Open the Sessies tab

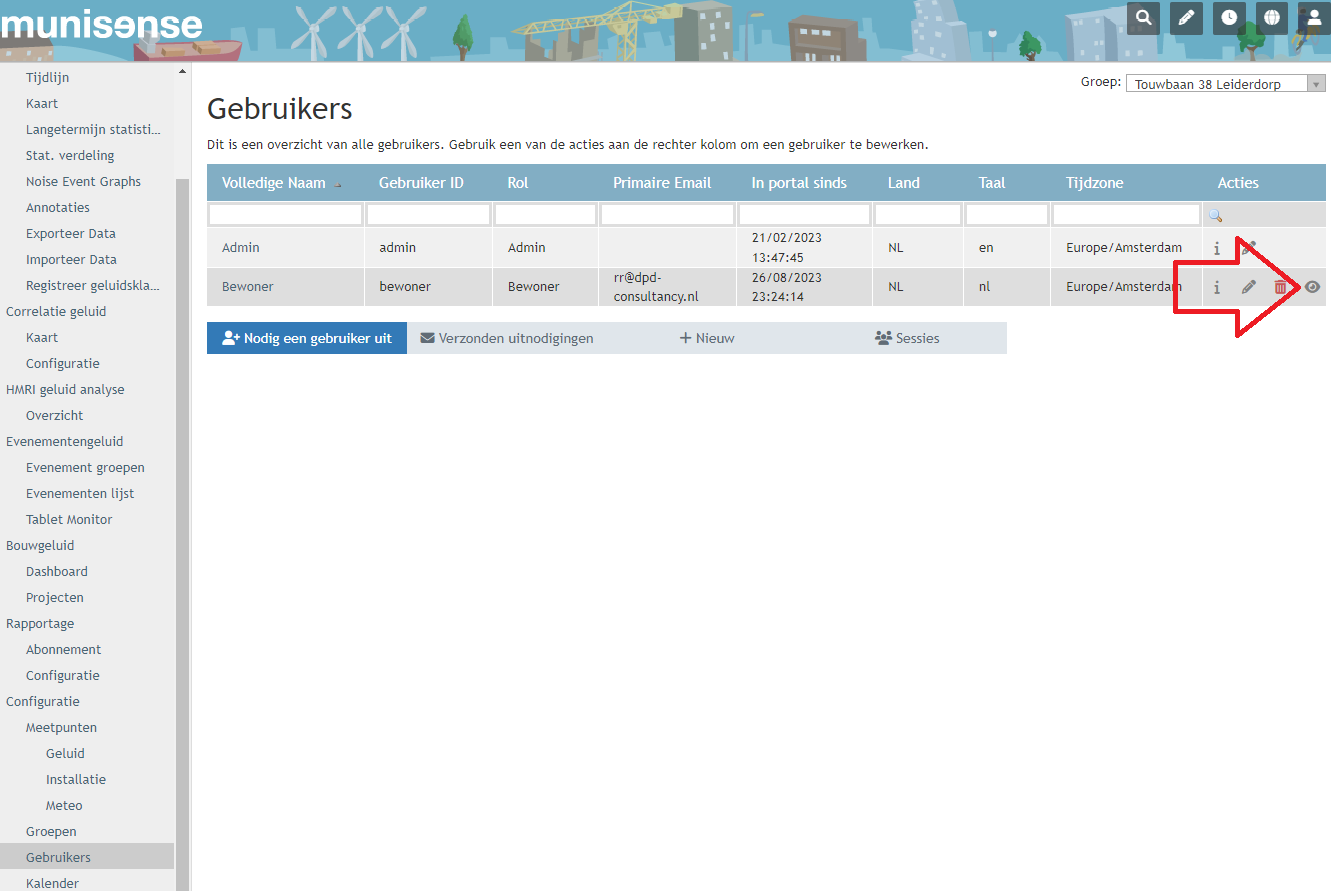[907, 338]
